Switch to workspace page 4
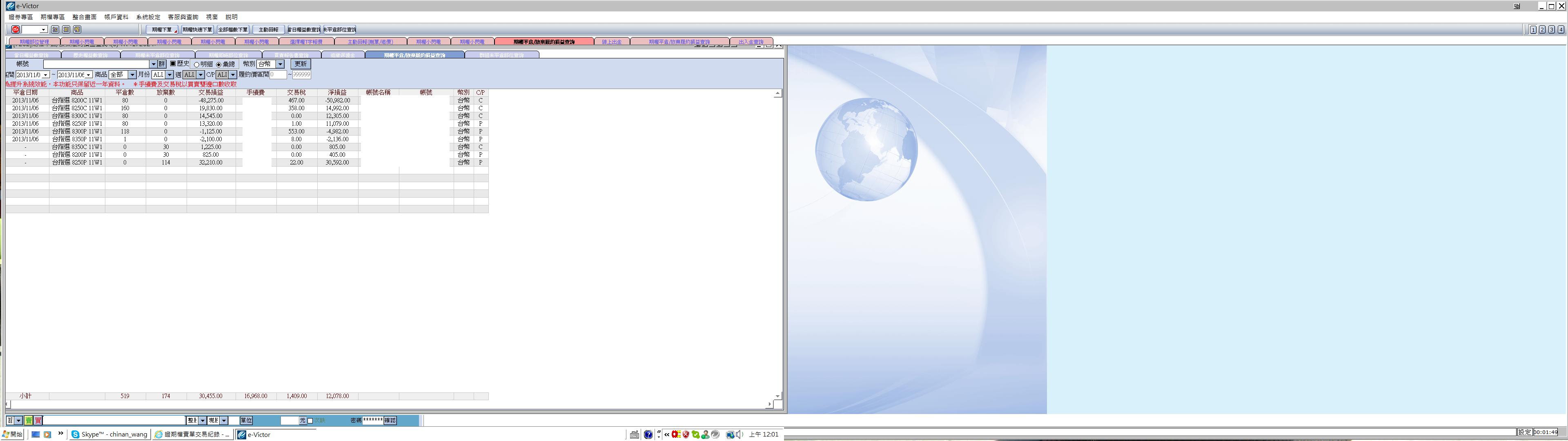Image resolution: width=1568 pixels, height=441 pixels. (x=1561, y=29)
